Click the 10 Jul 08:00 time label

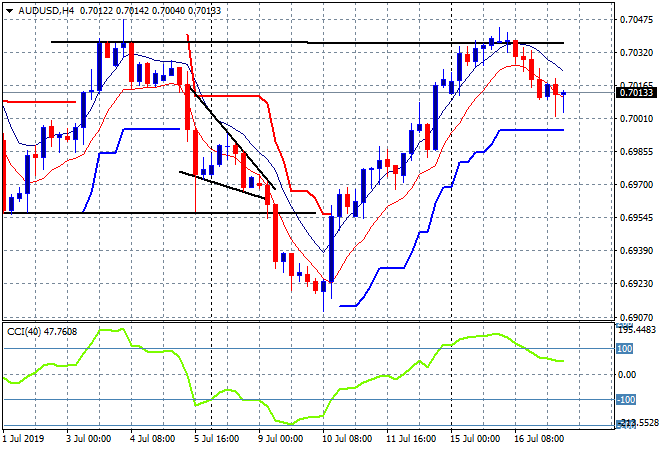click(x=347, y=439)
